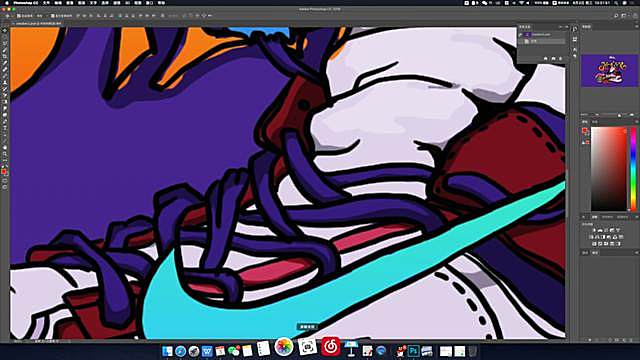The height and width of the screenshot is (360, 640).
Task: Select the document snapshot row in history panel
Action: (x=542, y=35)
